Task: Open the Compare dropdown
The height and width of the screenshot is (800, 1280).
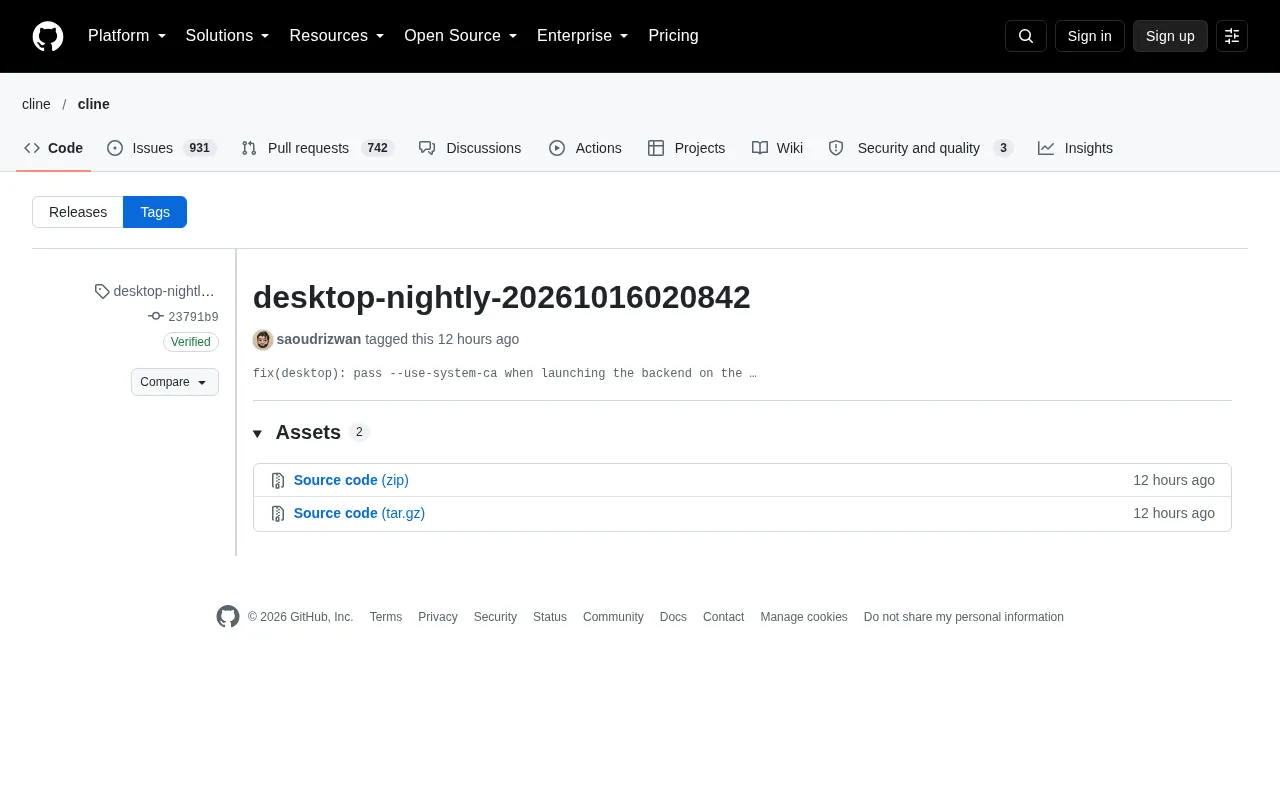Action: pyautogui.click(x=175, y=382)
